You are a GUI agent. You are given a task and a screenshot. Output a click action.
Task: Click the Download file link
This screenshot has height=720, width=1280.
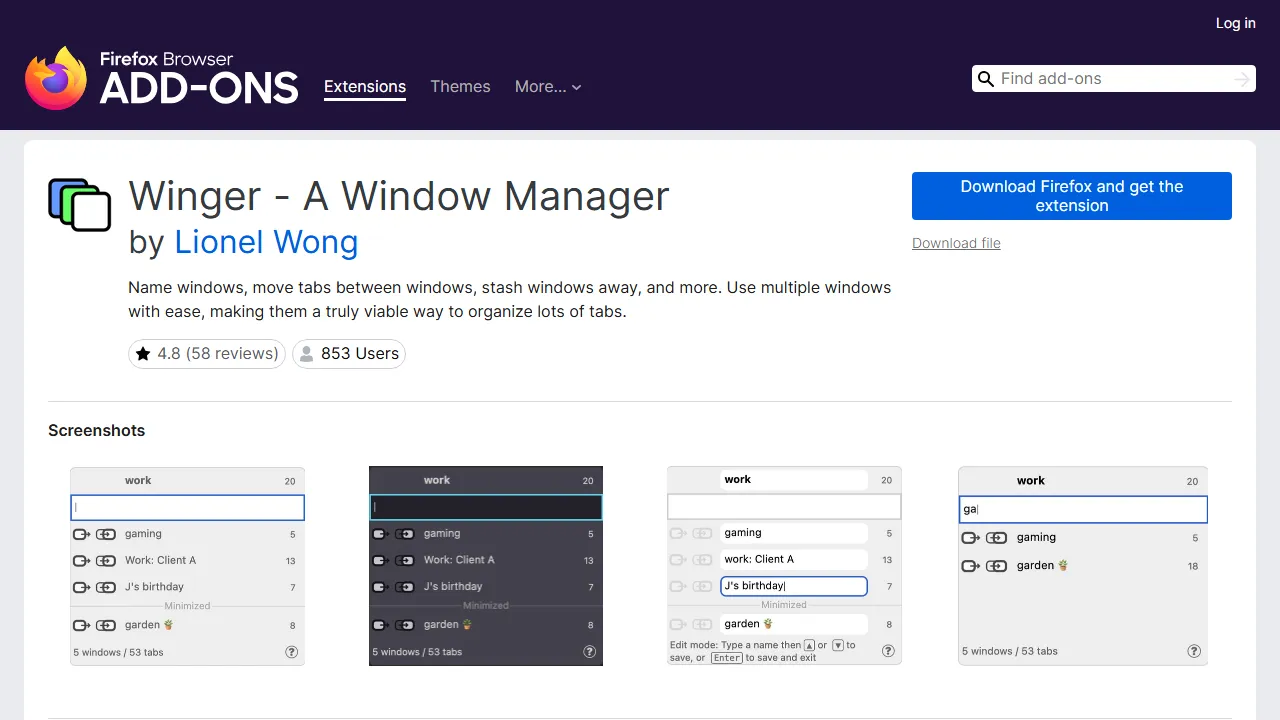pyautogui.click(x=955, y=243)
